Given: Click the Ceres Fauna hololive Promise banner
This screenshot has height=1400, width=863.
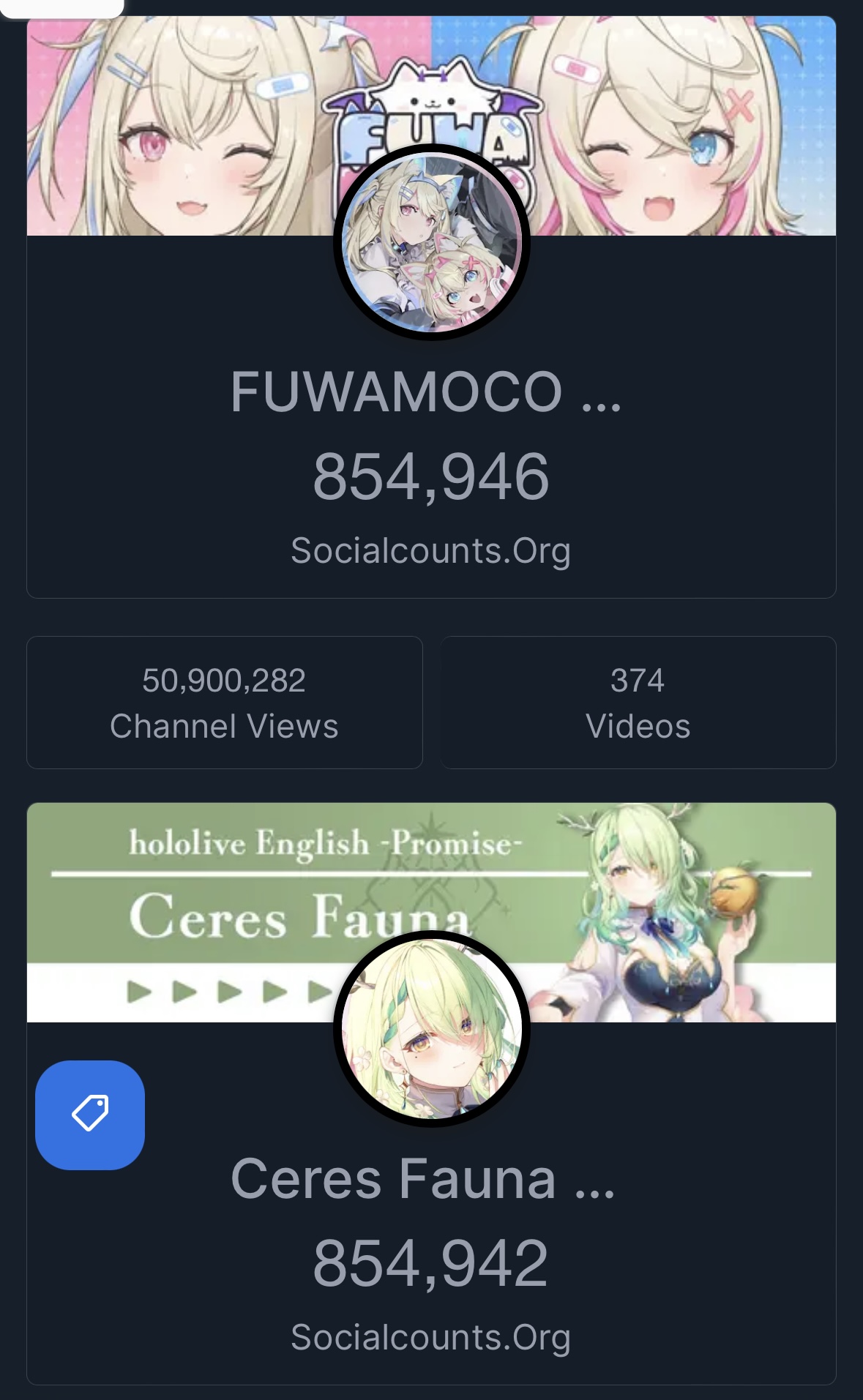Looking at the screenshot, I should pyautogui.click(x=432, y=913).
